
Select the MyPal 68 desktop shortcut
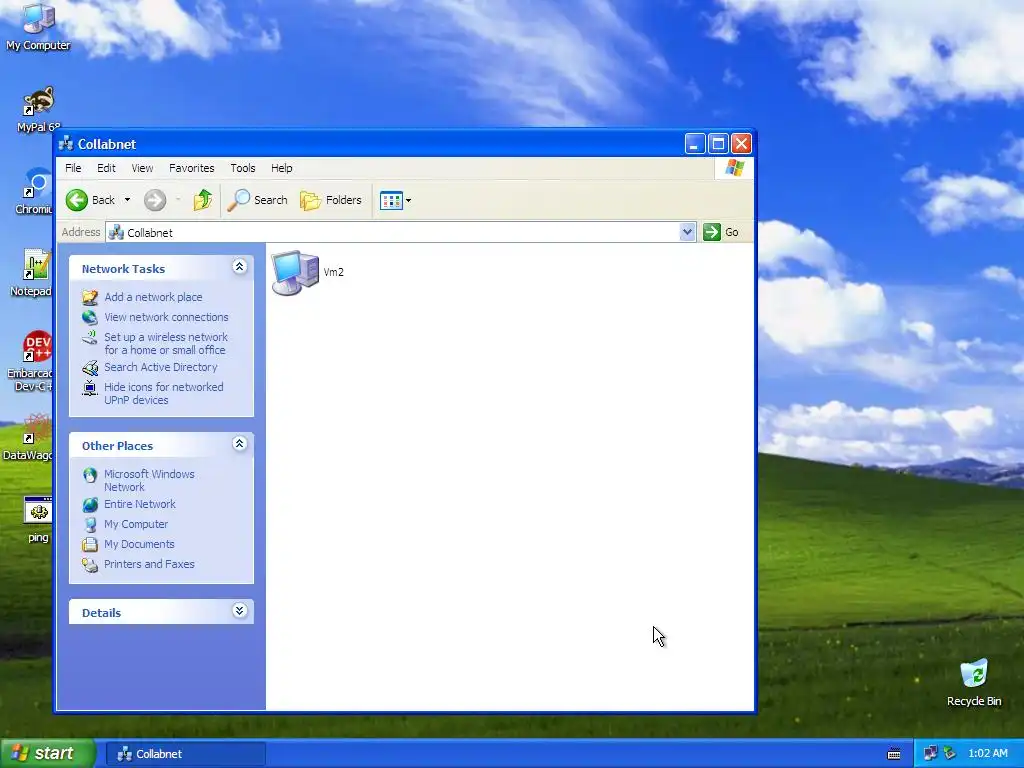pos(38,109)
